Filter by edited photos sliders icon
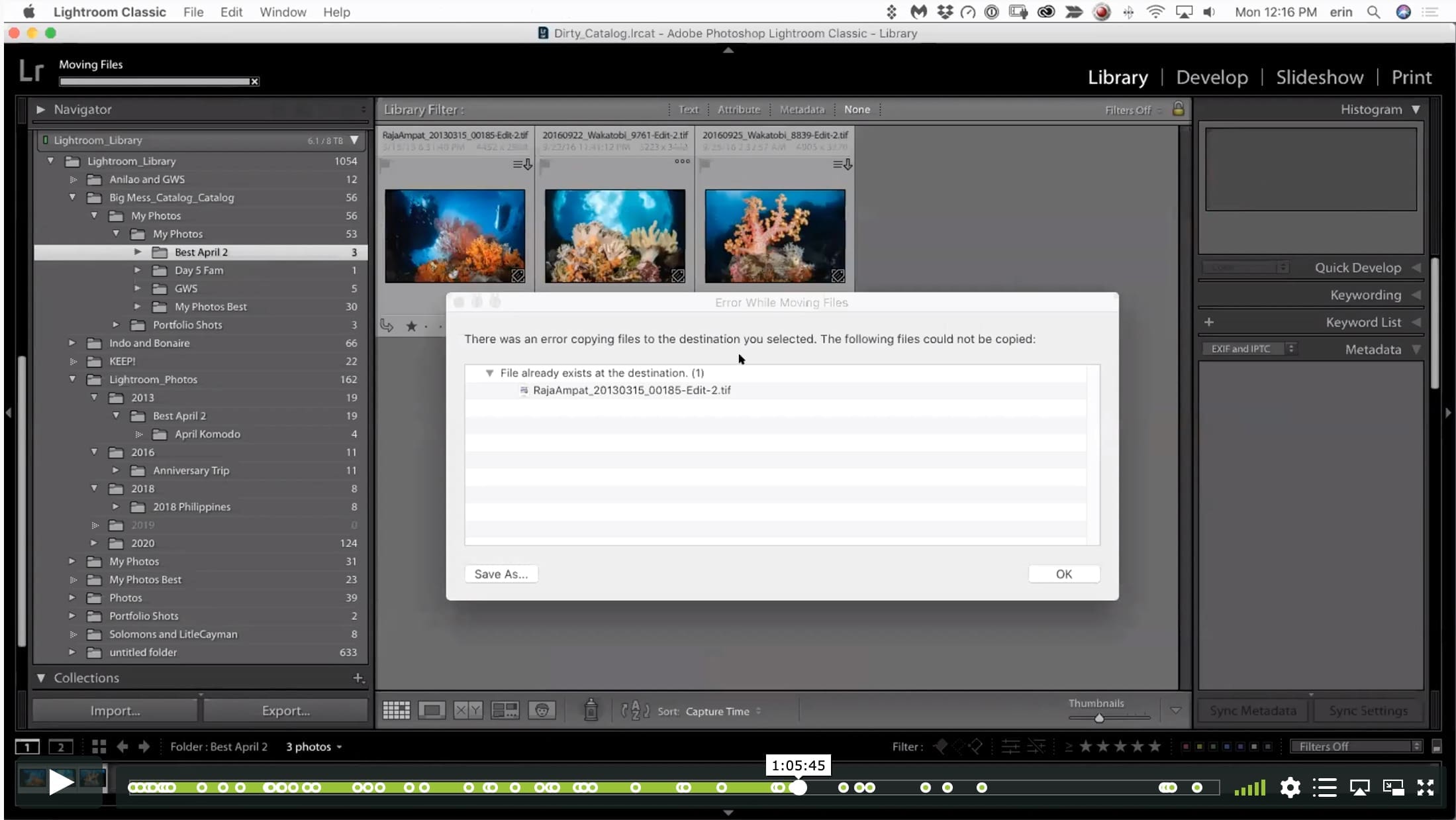 1010,746
